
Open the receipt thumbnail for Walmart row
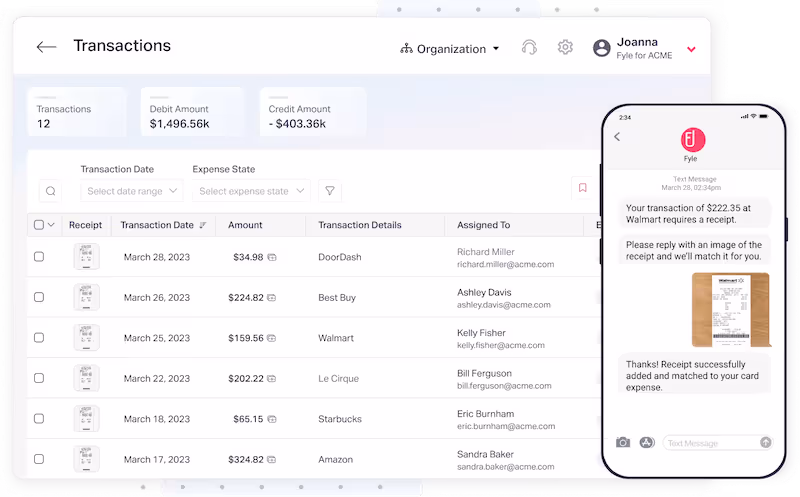click(x=86, y=337)
